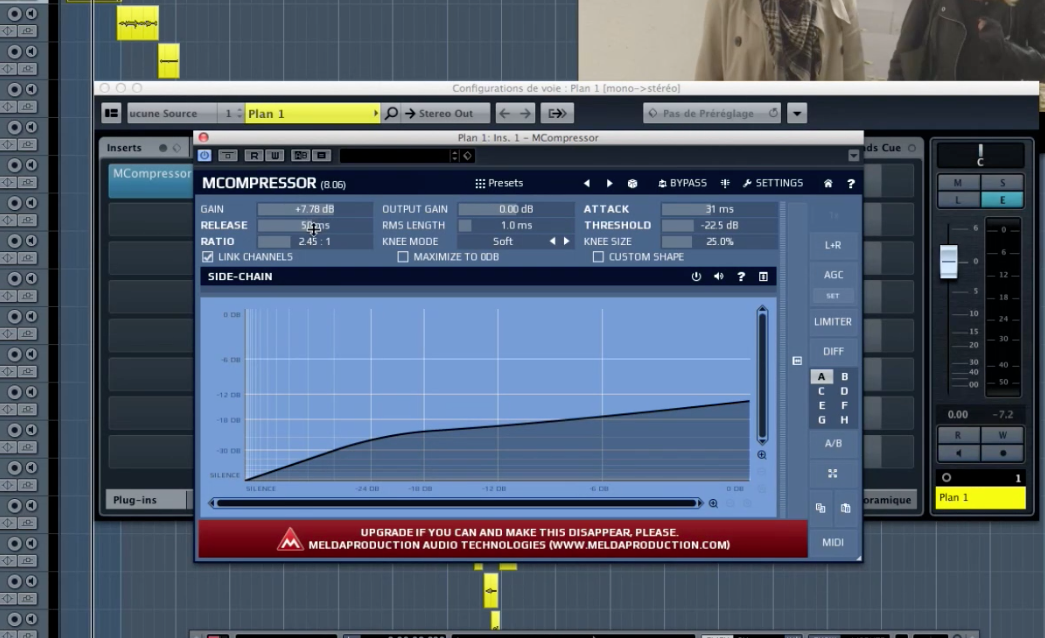Enable Write automation W in plugin header
Image resolution: width=1045 pixels, height=638 pixels.
click(275, 155)
